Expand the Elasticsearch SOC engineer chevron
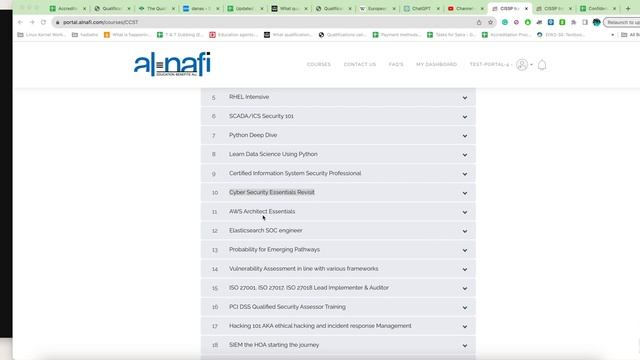Image resolution: width=640 pixels, height=360 pixels. 464,231
